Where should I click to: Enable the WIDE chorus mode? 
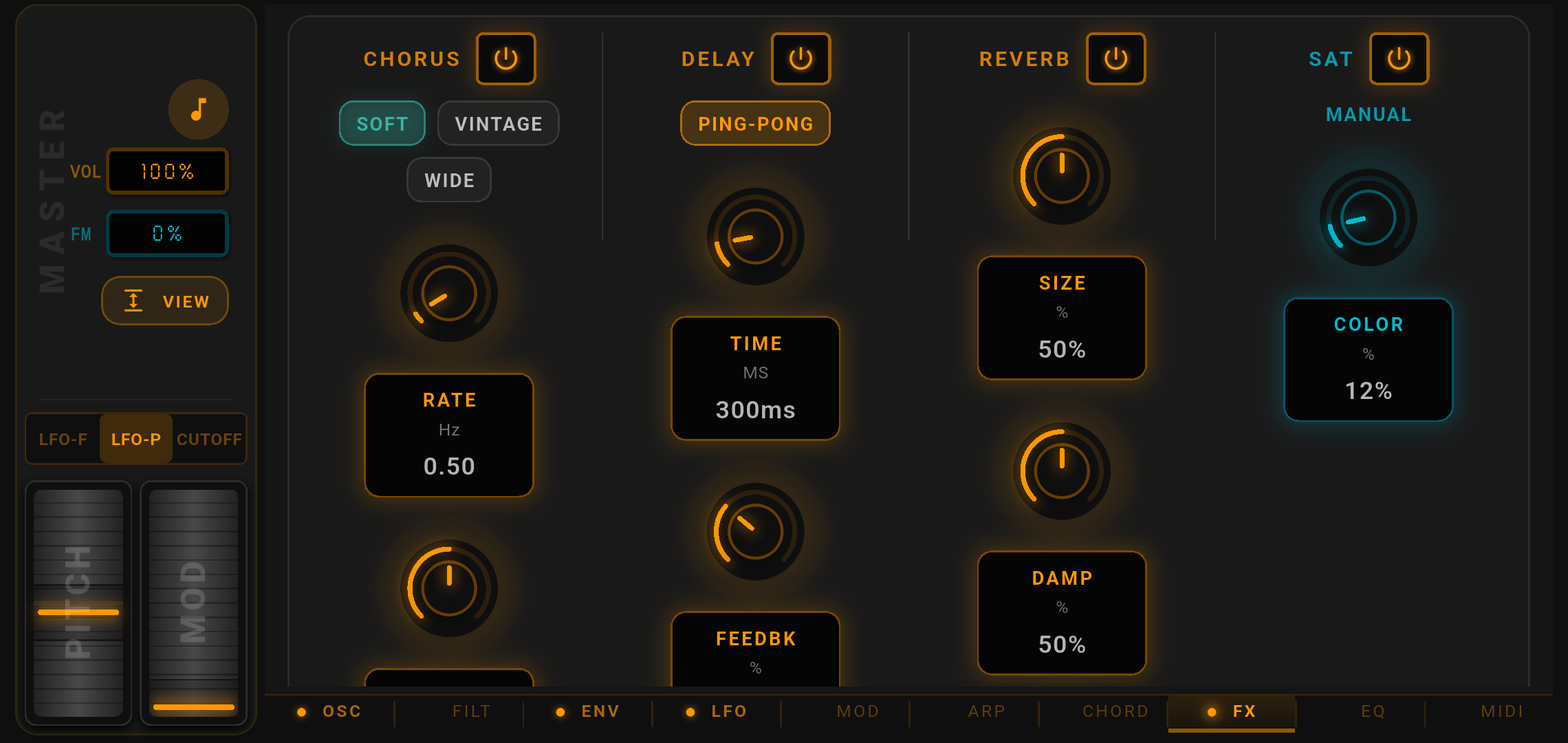tap(449, 180)
